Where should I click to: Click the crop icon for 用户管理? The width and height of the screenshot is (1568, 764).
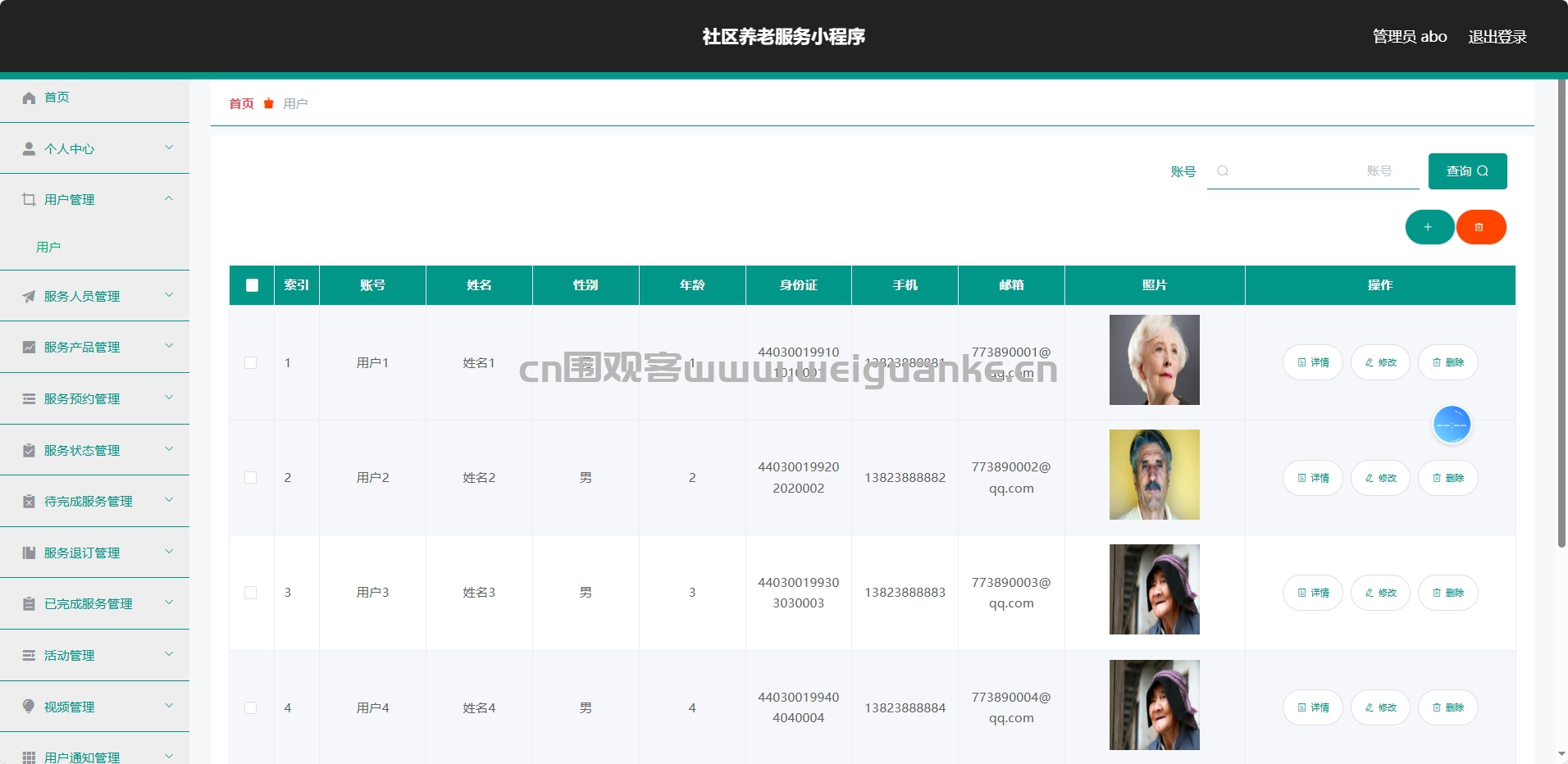(x=29, y=199)
